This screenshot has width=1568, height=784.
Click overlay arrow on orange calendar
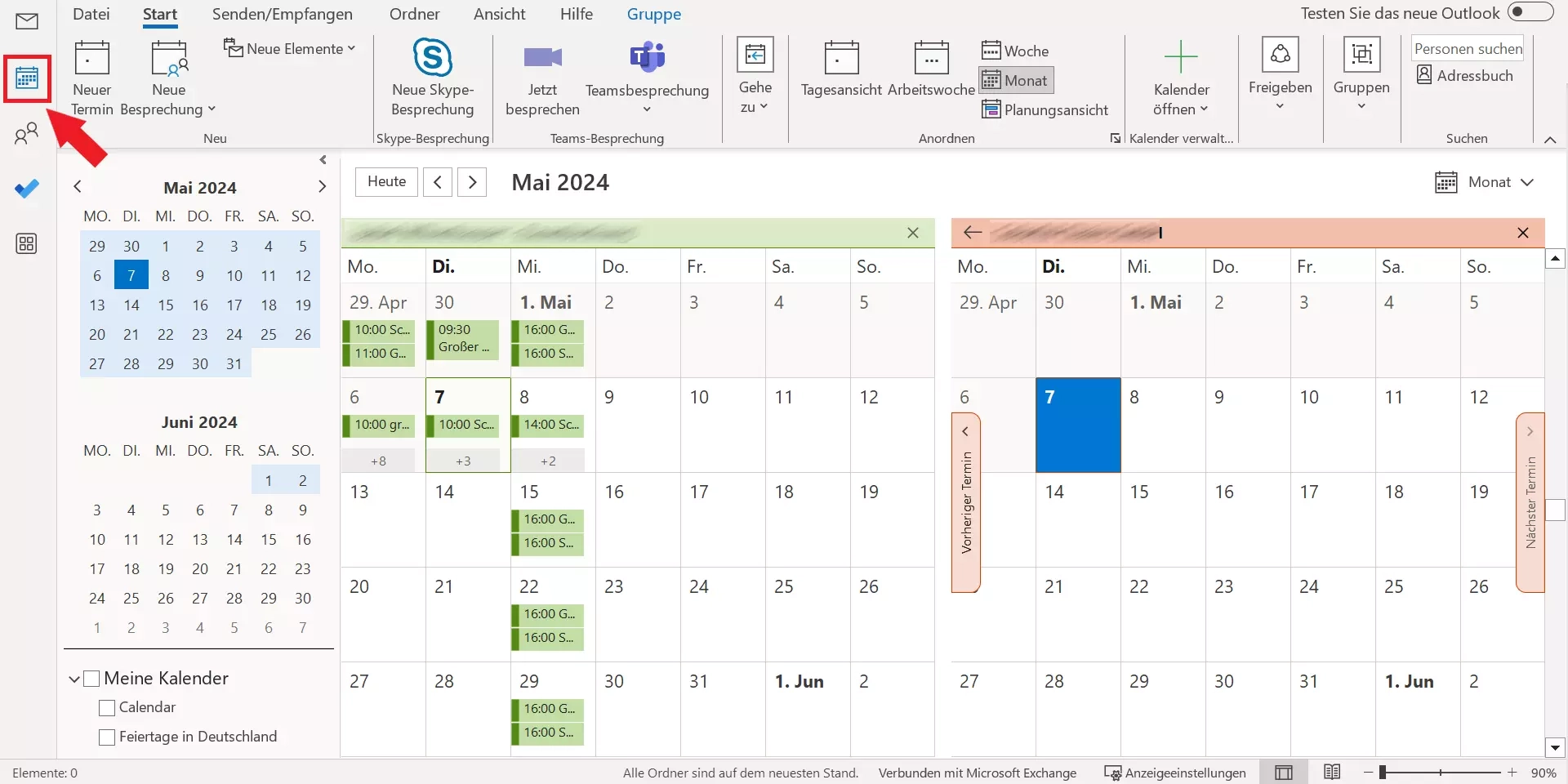tap(973, 233)
